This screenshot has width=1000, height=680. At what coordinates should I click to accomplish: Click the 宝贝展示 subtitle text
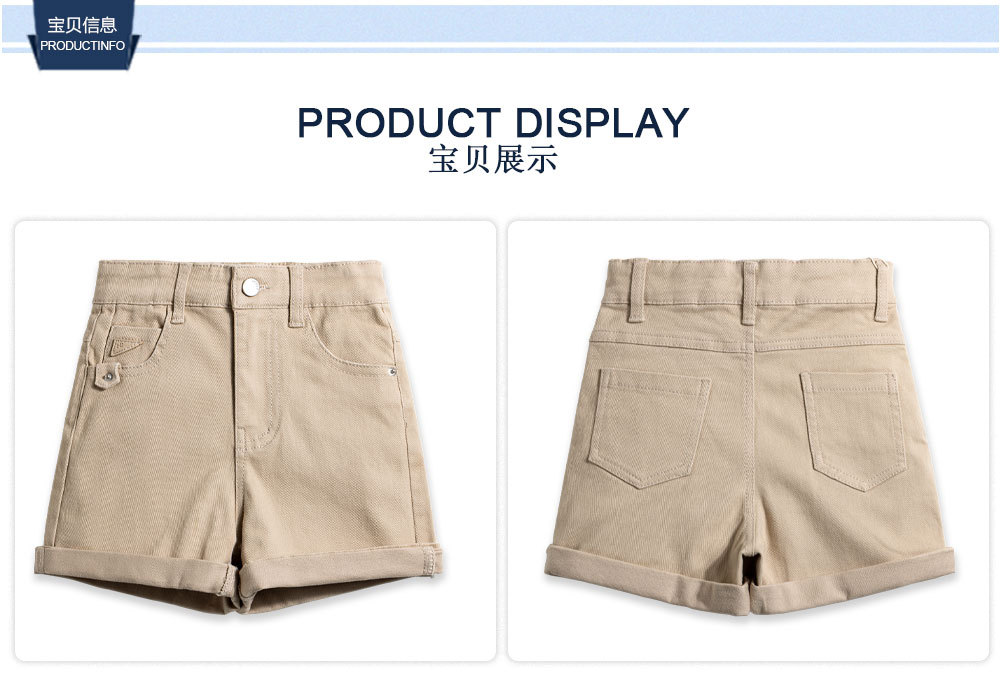pos(493,159)
